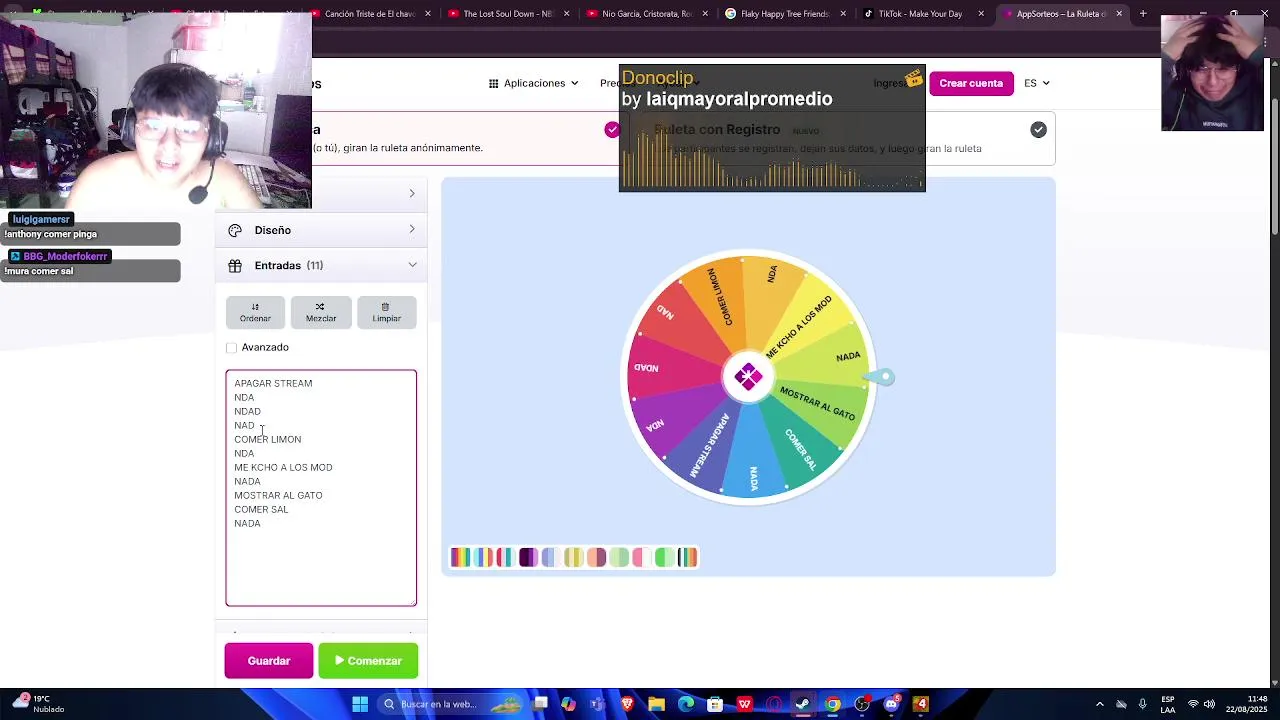Image resolution: width=1280 pixels, height=720 pixels.
Task: Select the black, teal and orange palette swatch
Action: 687,557
